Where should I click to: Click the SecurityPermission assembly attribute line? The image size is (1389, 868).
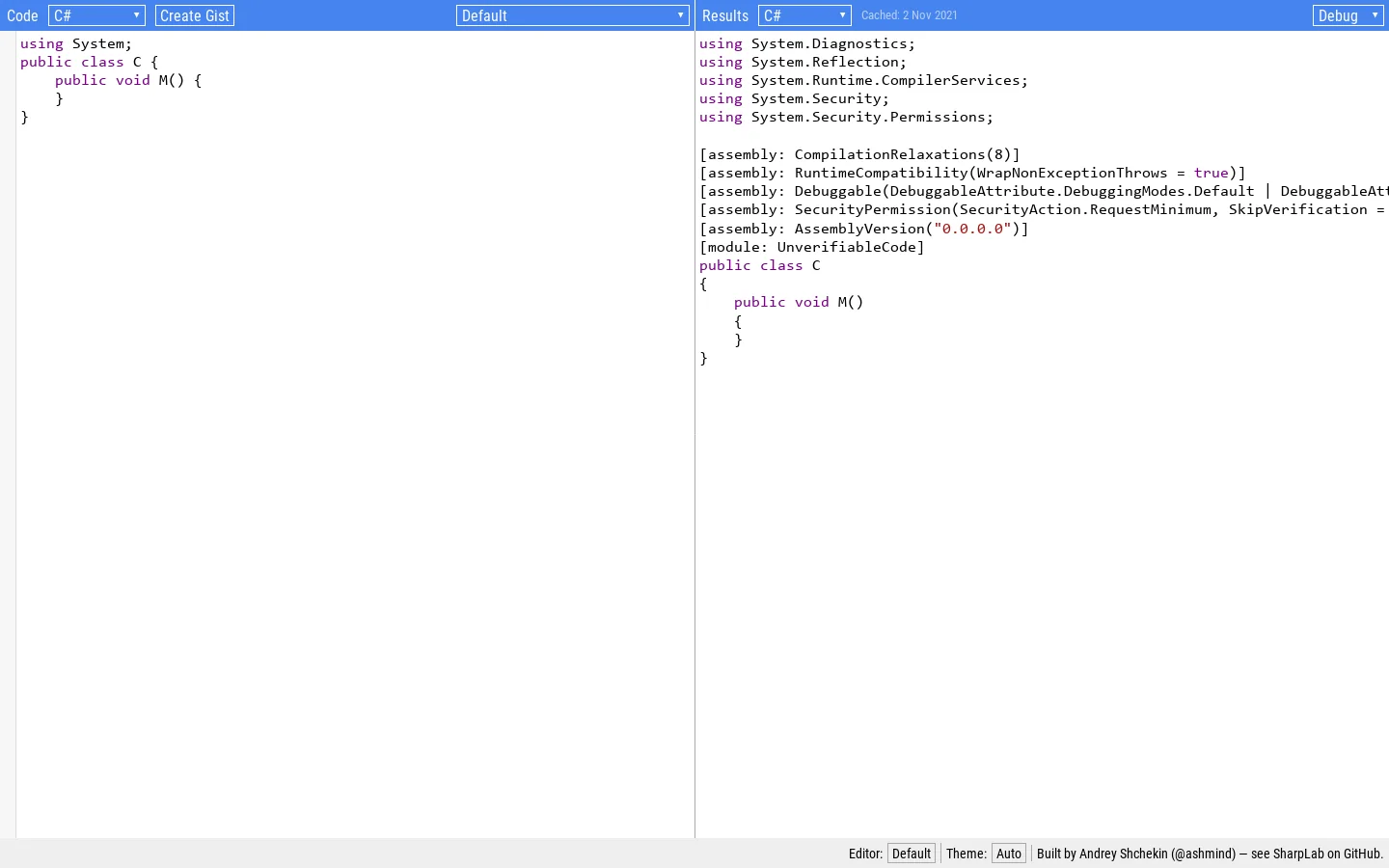[x=1044, y=209]
